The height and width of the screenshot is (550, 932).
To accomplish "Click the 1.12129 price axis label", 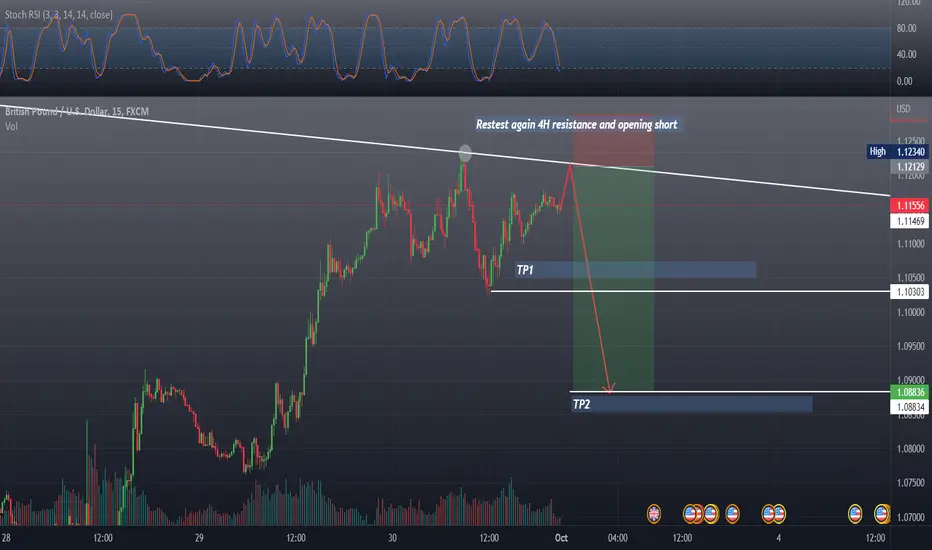I will (x=909, y=167).
